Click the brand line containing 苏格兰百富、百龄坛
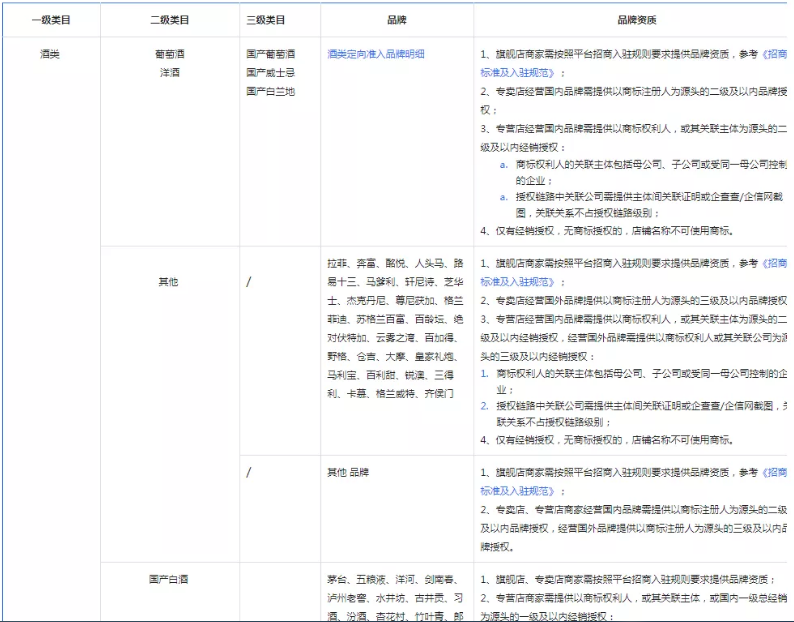 pos(395,319)
